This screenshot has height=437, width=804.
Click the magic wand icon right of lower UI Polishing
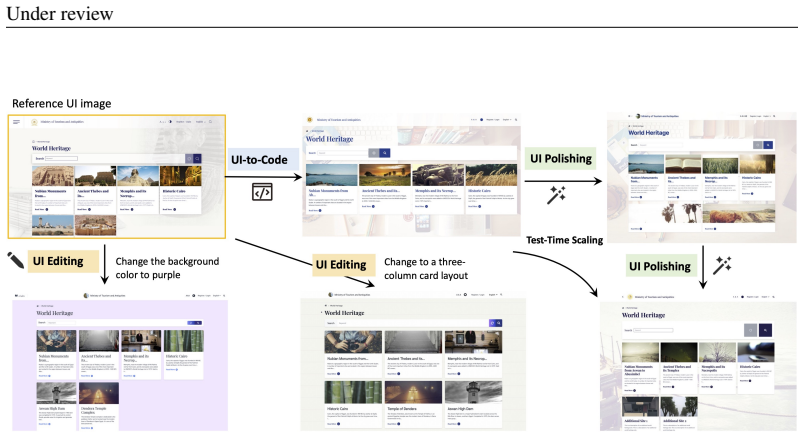(722, 265)
